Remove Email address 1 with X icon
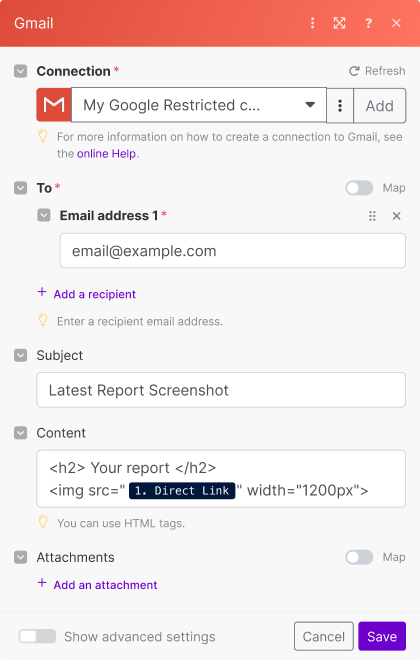 pos(396,216)
